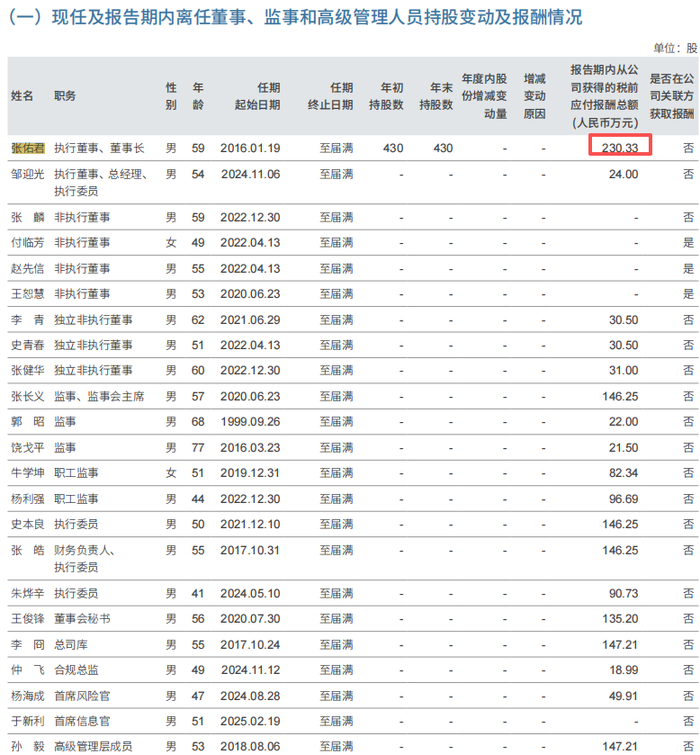
Task: Click start date 2016.01.19
Action: pos(250,148)
